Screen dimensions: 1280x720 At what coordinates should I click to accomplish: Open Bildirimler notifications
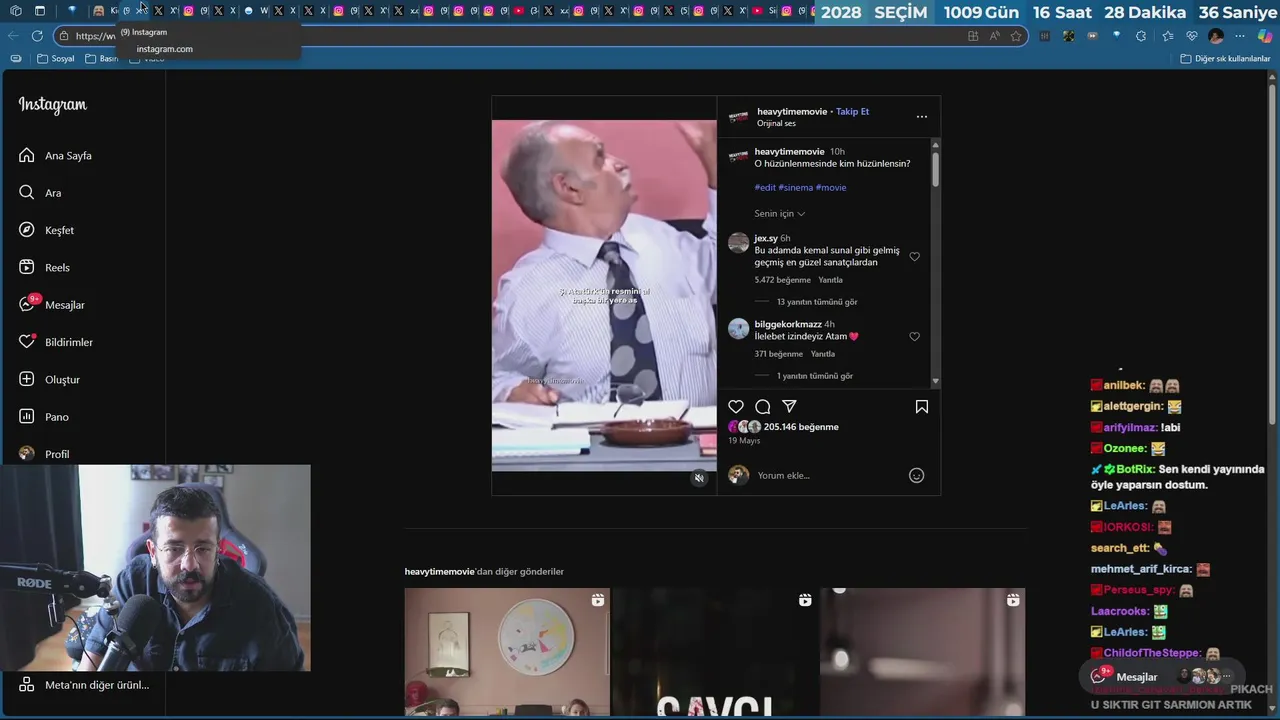tap(55, 342)
